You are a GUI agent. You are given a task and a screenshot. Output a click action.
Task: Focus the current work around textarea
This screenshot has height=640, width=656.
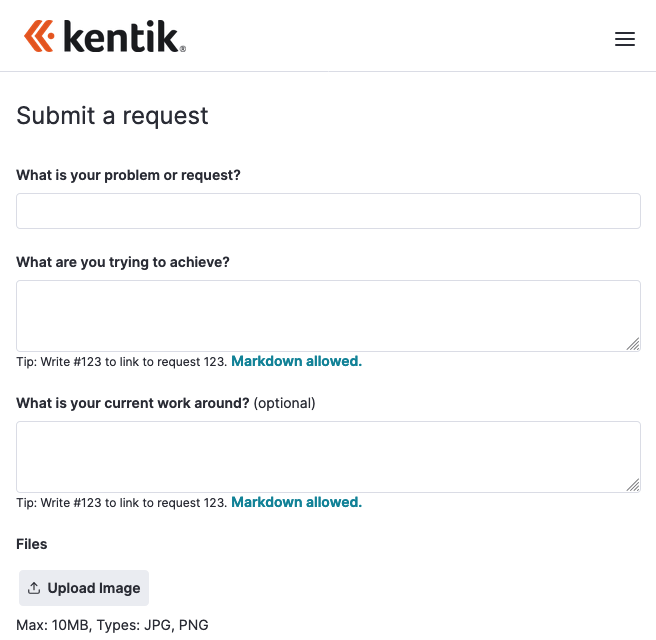(328, 457)
